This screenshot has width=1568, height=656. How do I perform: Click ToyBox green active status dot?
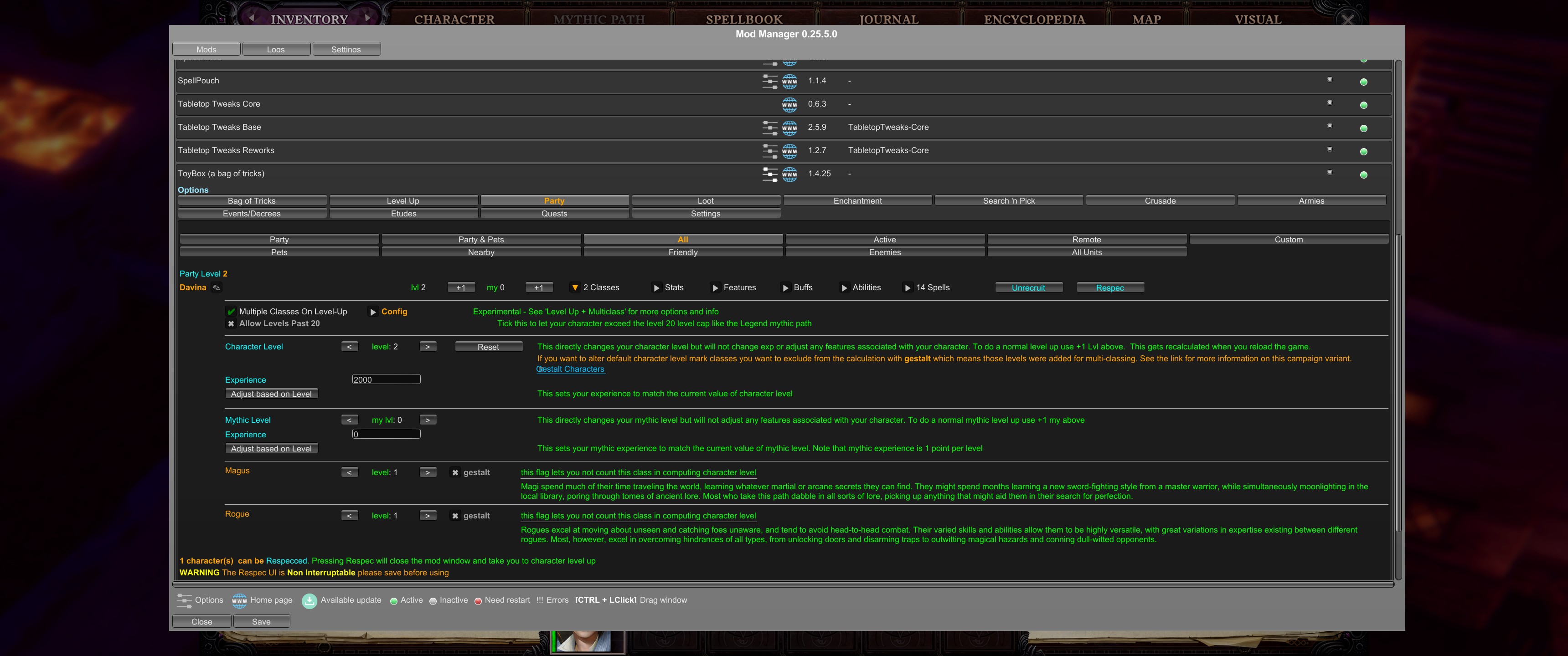[1363, 175]
